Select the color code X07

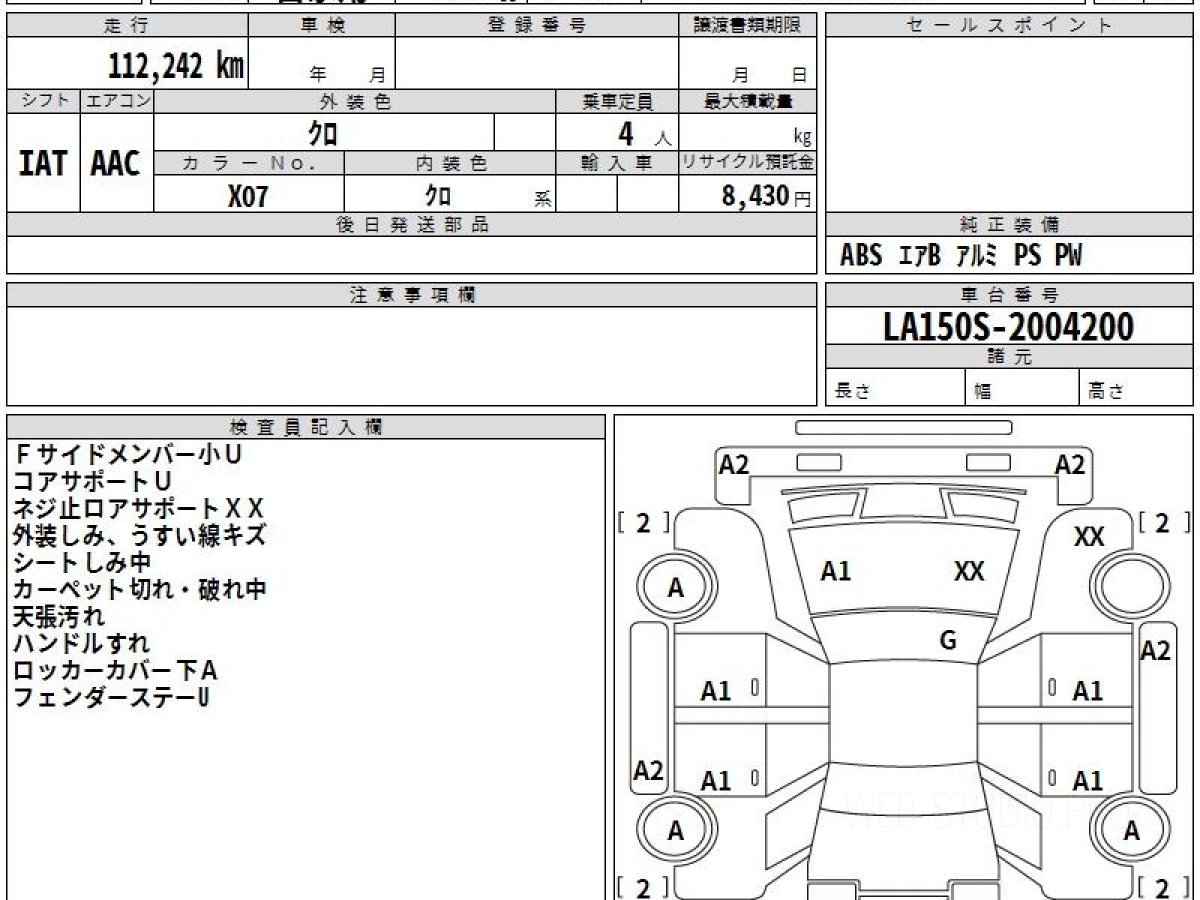(x=248, y=197)
